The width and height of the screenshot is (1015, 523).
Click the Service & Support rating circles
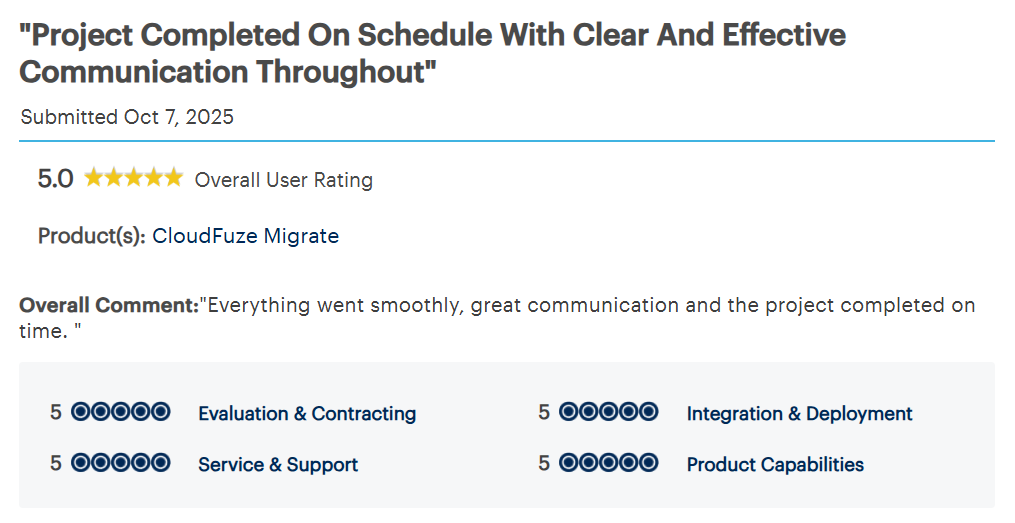pos(121,463)
